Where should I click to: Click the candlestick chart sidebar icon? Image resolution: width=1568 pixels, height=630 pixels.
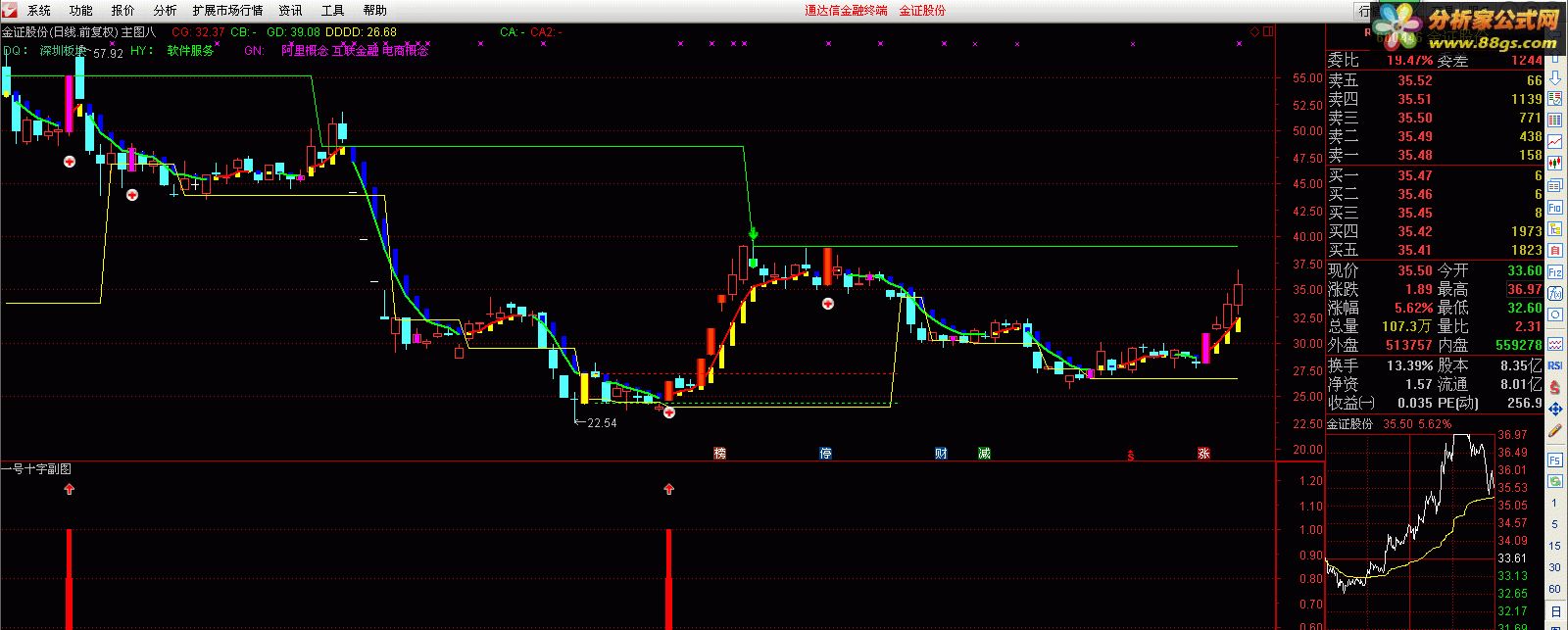[1554, 162]
